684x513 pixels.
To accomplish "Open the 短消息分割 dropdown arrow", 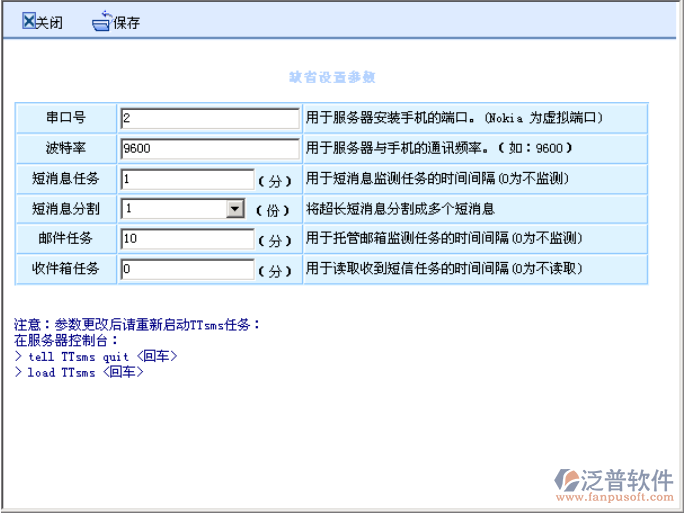I will tap(235, 209).
